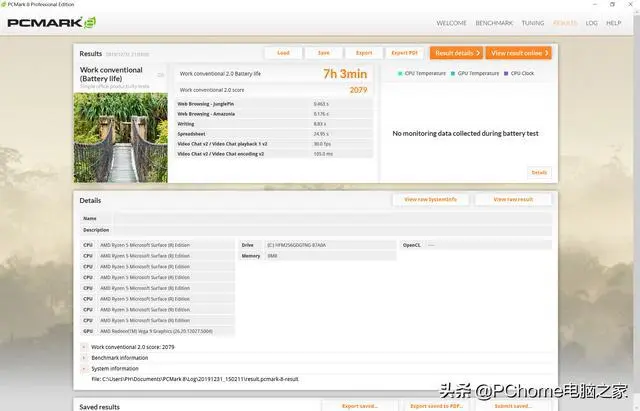Click the Saved results heading
This screenshot has height=411, width=640.
point(100,407)
